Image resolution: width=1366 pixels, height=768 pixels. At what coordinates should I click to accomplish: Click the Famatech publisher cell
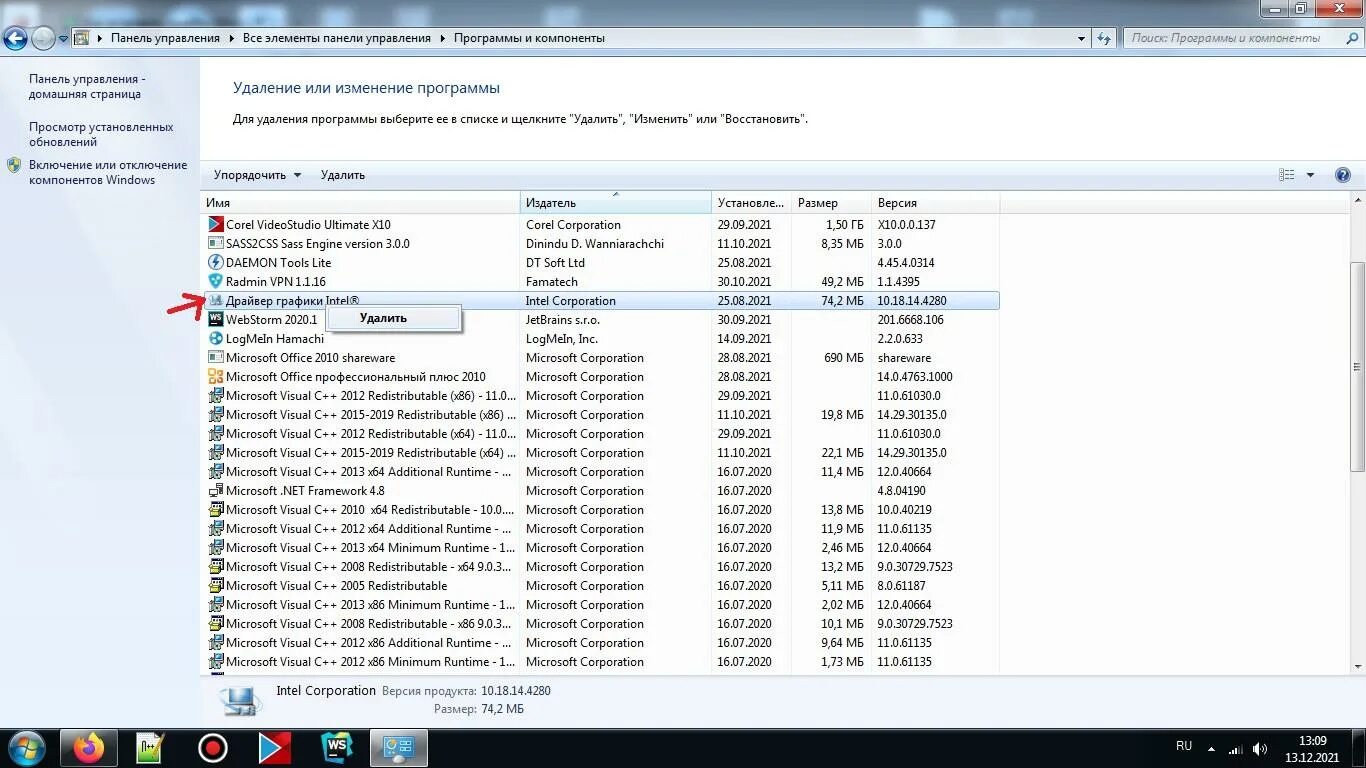click(552, 282)
